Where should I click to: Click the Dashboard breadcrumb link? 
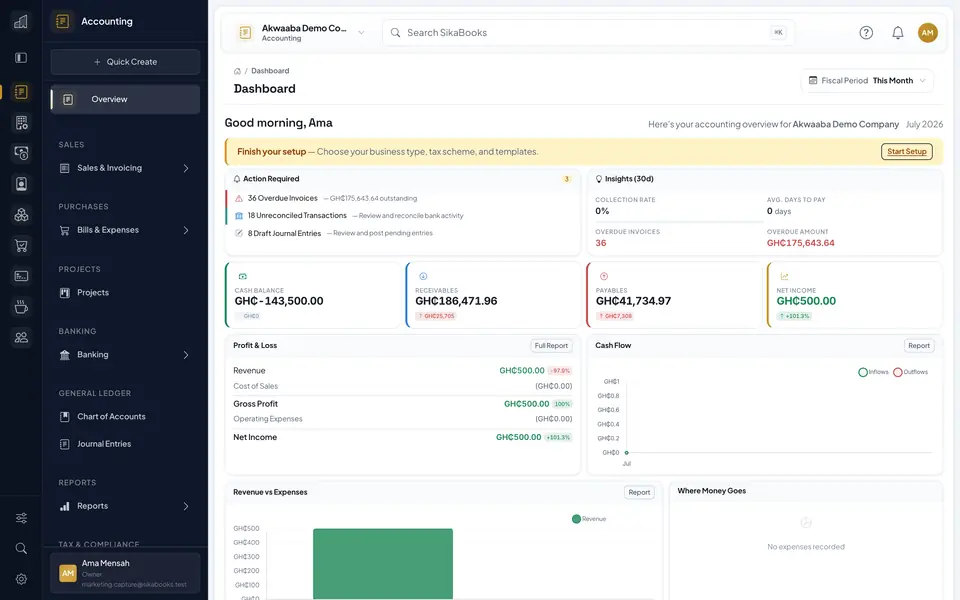270,71
